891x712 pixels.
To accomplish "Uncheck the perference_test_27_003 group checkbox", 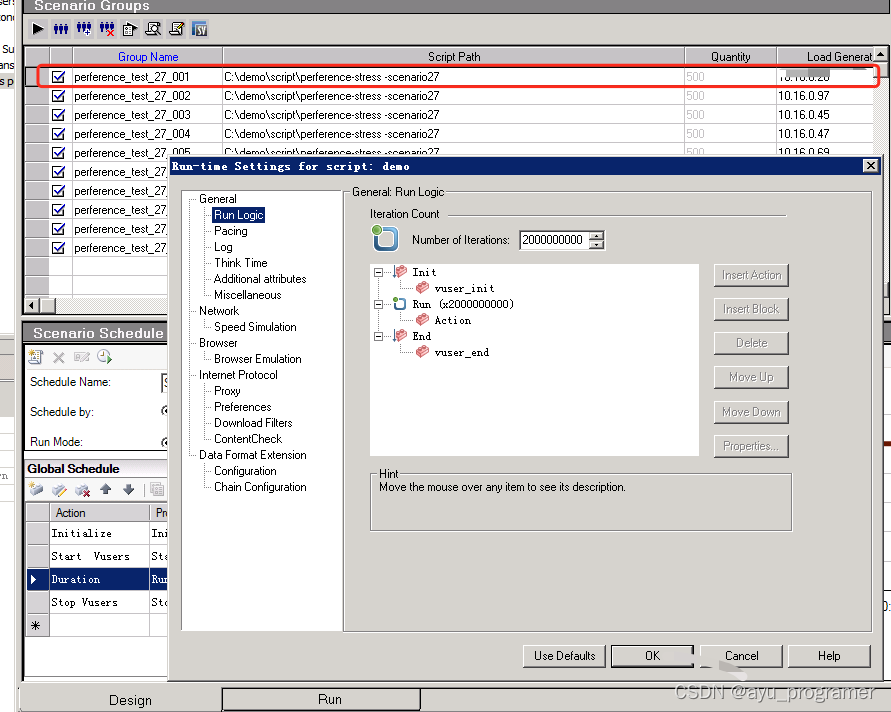I will point(59,115).
